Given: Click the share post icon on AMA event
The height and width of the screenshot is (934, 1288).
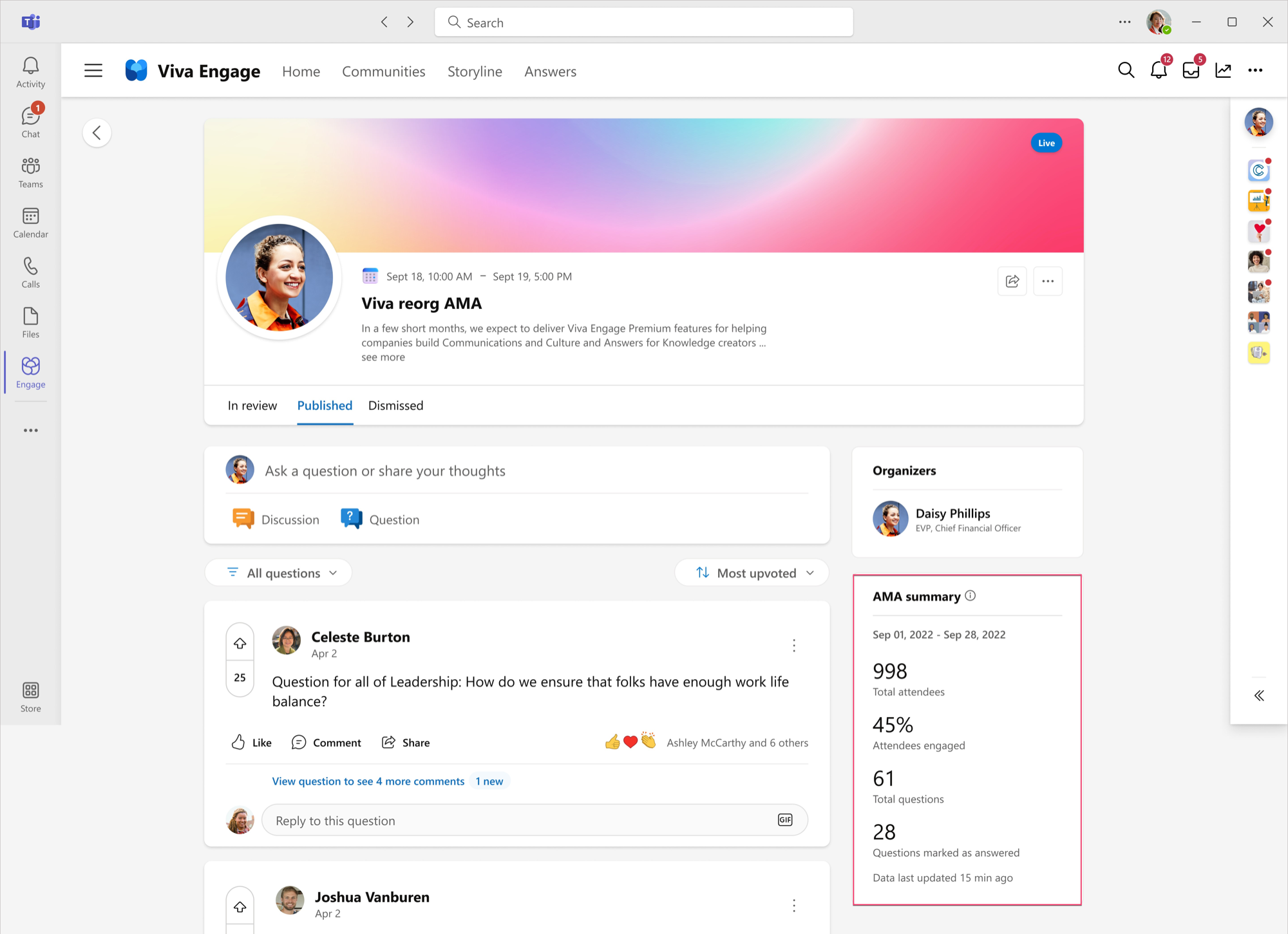Looking at the screenshot, I should pyautogui.click(x=1012, y=281).
